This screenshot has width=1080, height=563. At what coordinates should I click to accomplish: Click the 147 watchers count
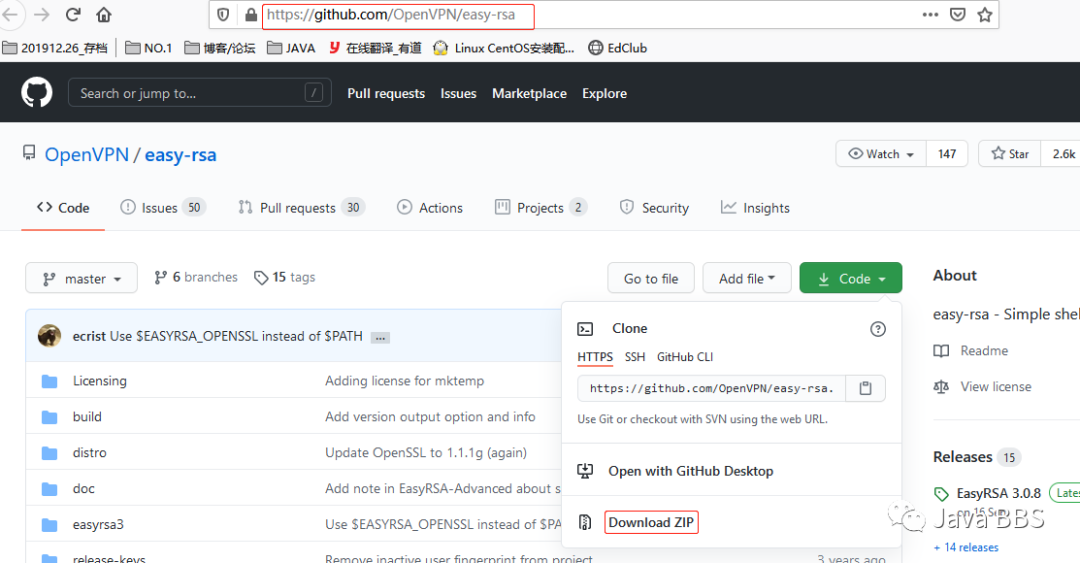[947, 154]
